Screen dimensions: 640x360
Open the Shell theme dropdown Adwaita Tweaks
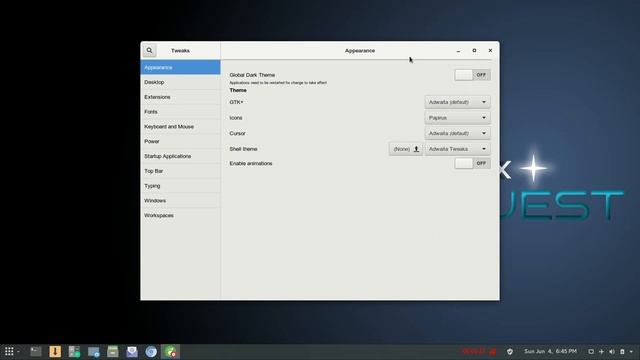tap(457, 149)
